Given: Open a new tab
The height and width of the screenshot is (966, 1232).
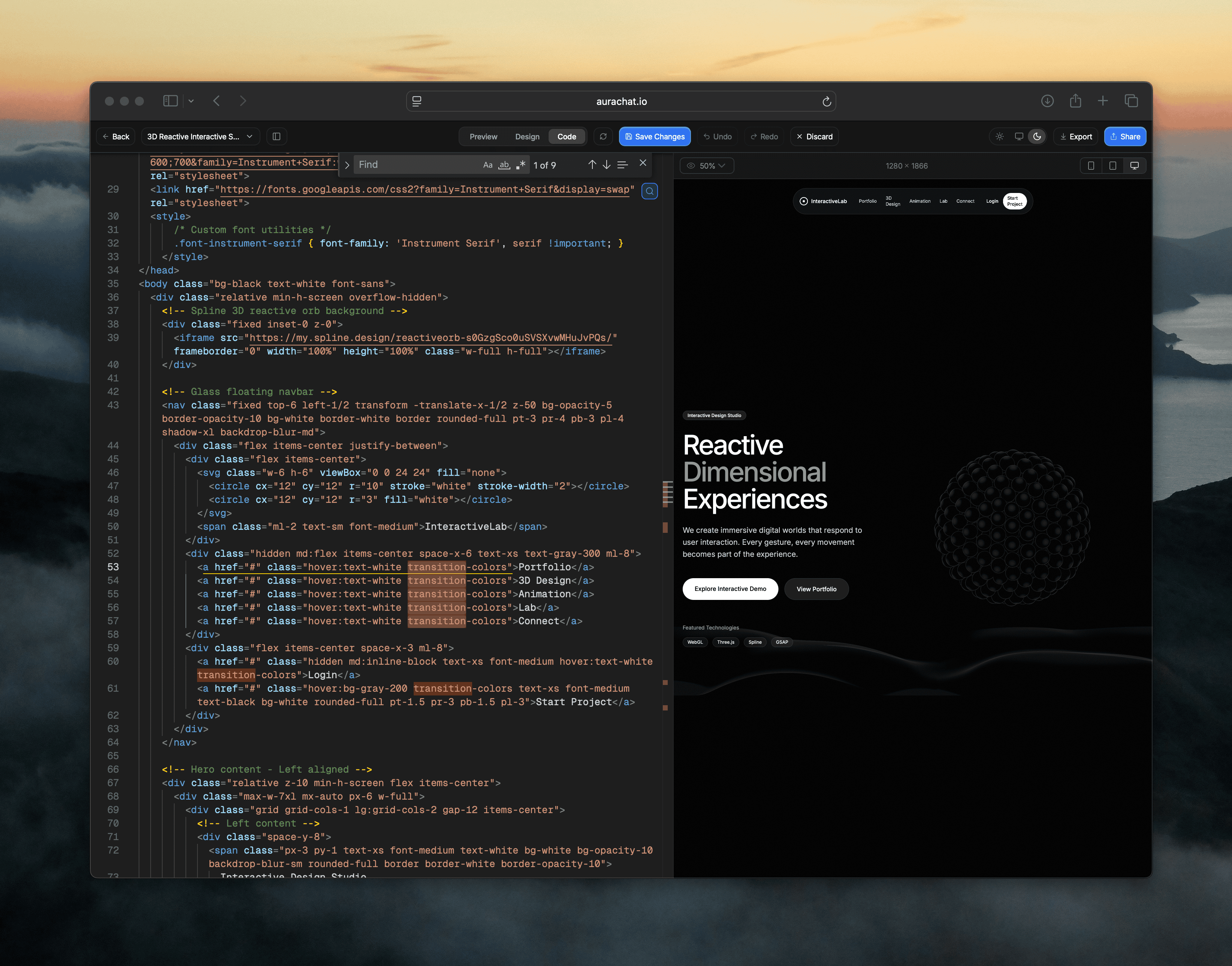Looking at the screenshot, I should (1102, 101).
